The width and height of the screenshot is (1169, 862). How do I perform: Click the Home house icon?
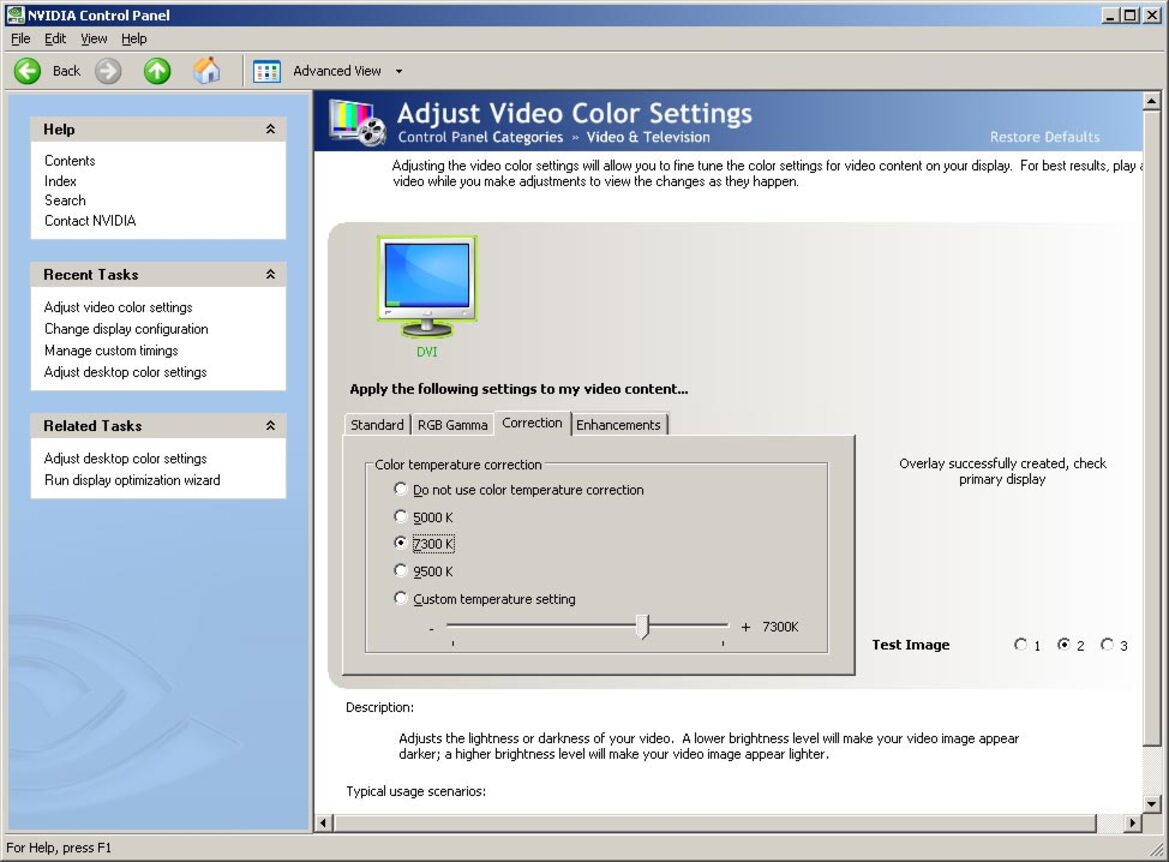click(x=207, y=71)
